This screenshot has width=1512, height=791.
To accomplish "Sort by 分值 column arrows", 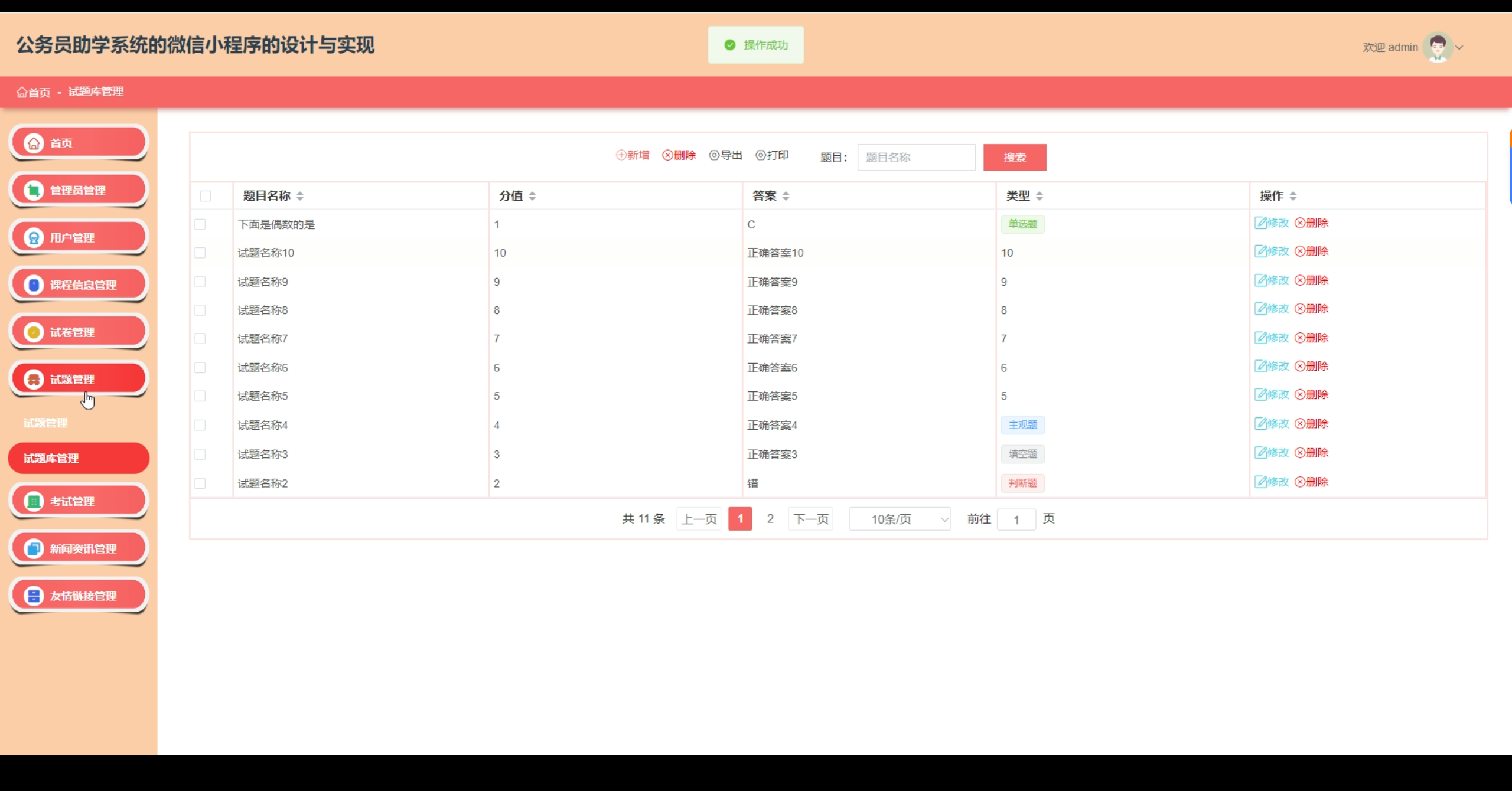I will (x=532, y=196).
